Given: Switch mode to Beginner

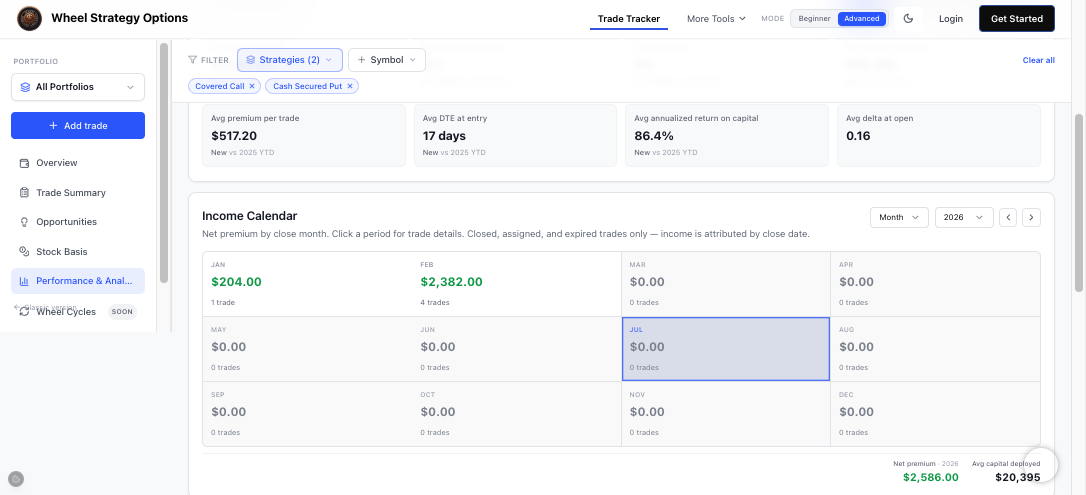Looking at the screenshot, I should pos(814,19).
